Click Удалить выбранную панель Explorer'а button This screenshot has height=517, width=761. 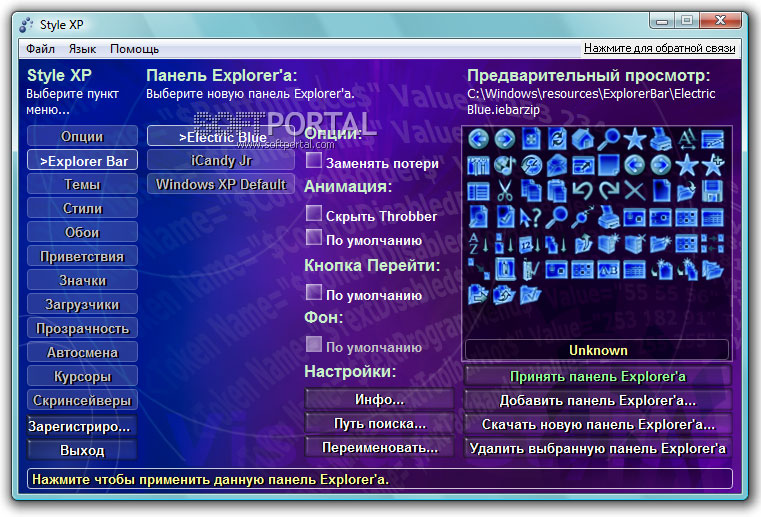point(597,448)
